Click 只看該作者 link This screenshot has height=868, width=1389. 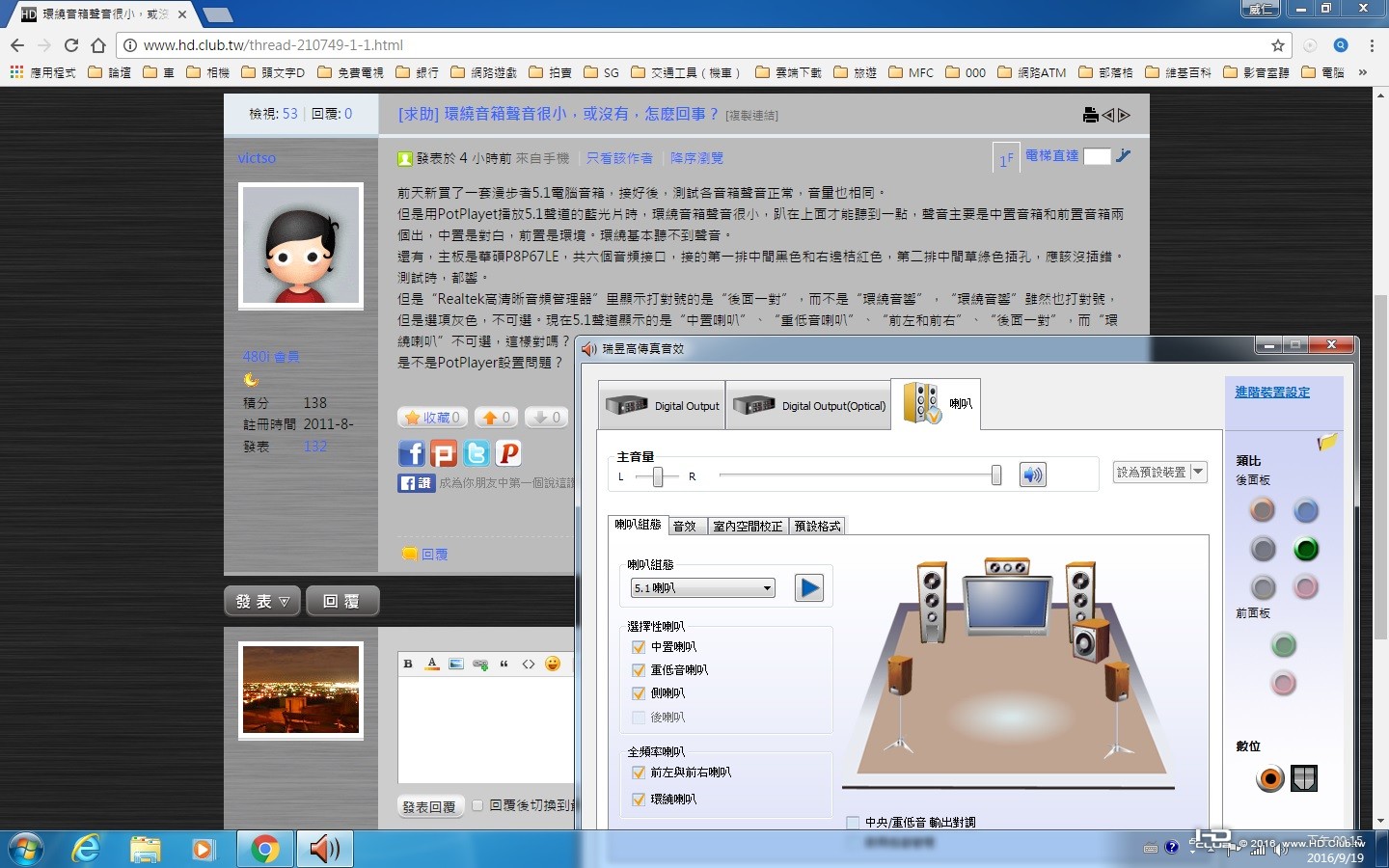point(619,158)
